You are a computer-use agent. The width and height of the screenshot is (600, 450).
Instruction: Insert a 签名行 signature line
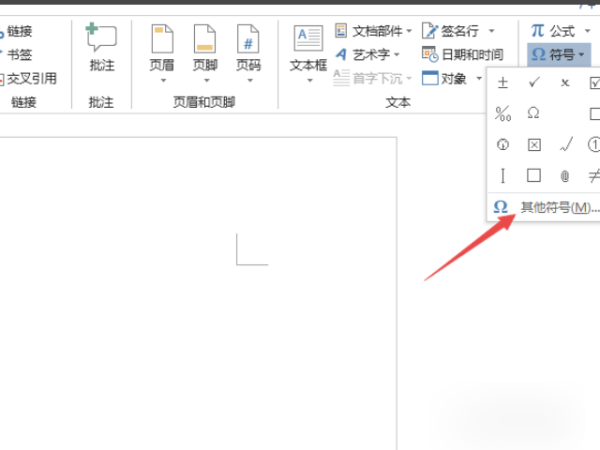point(451,31)
